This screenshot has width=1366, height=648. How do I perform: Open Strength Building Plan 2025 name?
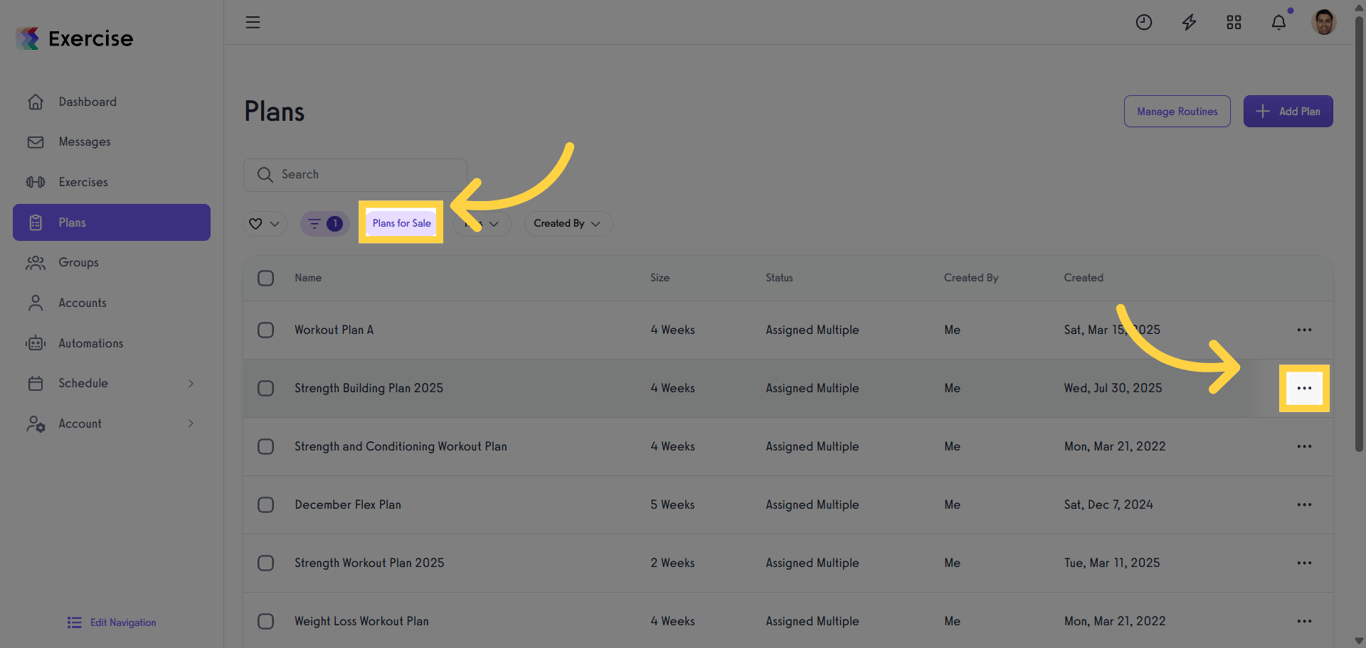pyautogui.click(x=369, y=388)
